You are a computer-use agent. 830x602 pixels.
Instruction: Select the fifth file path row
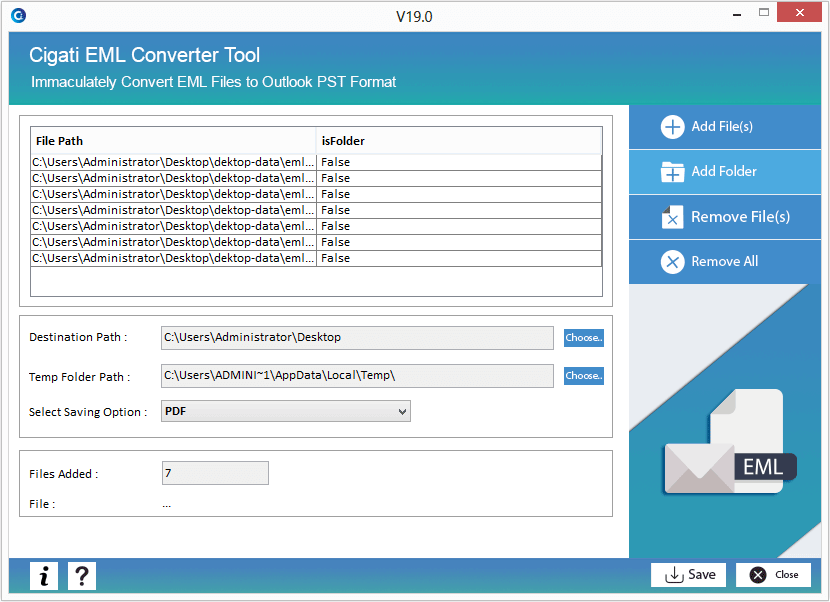pos(316,226)
